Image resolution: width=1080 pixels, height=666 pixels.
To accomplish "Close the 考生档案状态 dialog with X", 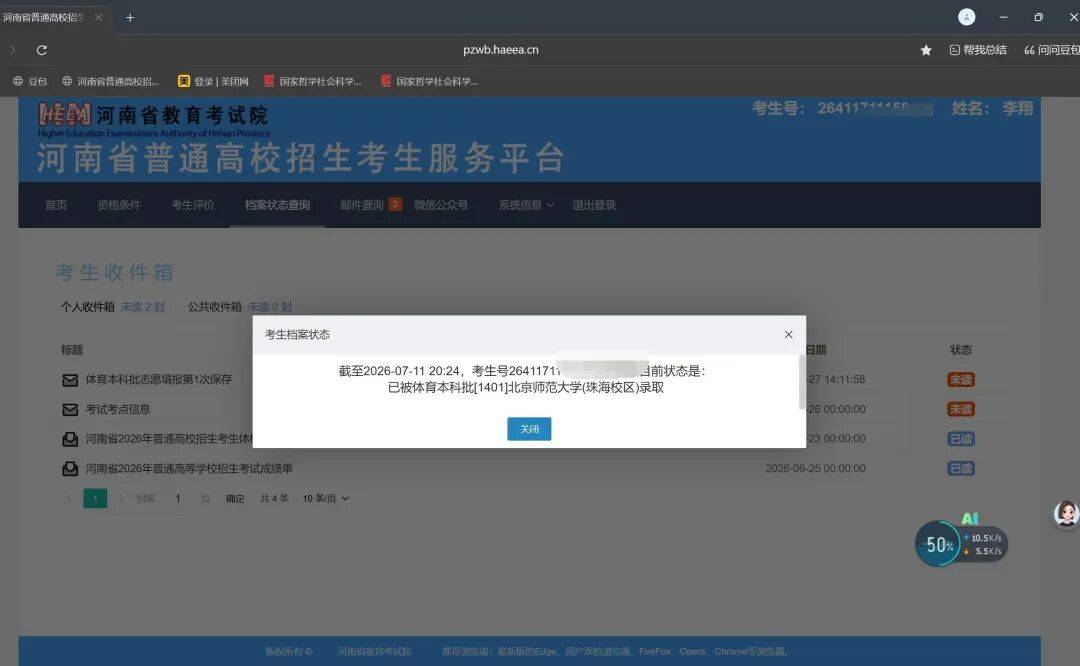I will [x=789, y=334].
